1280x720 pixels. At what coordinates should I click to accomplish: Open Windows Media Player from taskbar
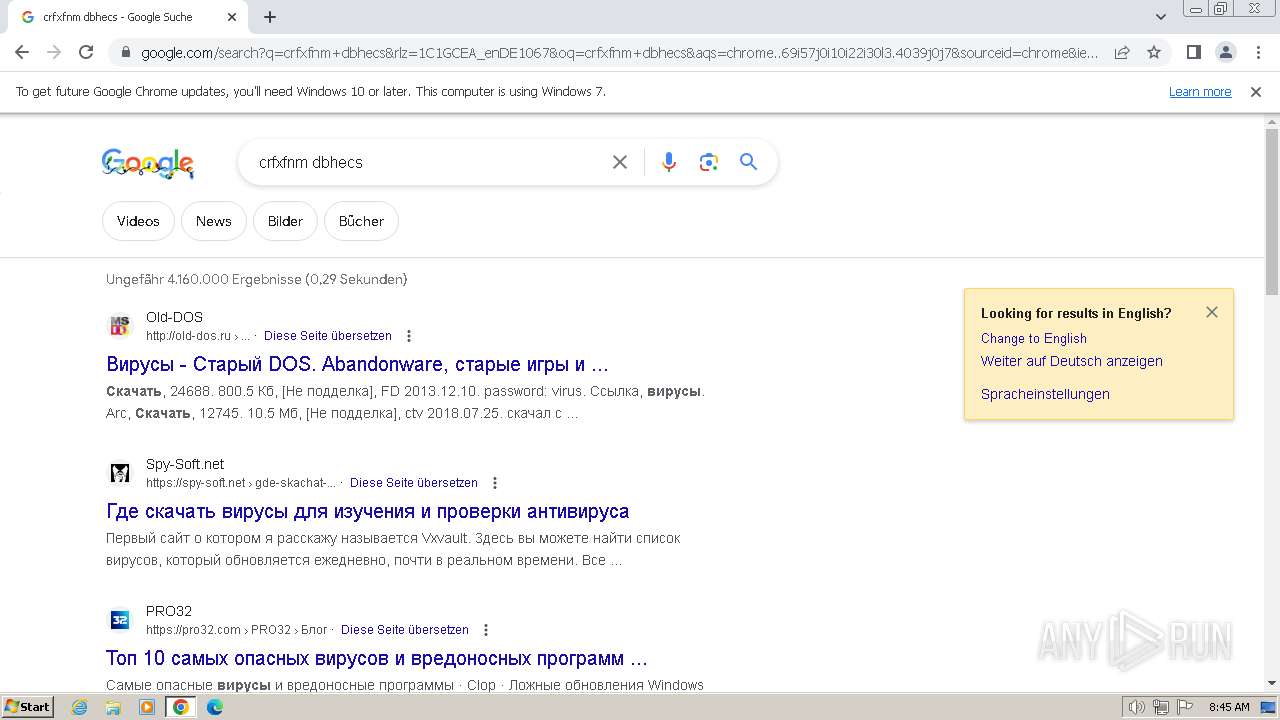[x=147, y=707]
